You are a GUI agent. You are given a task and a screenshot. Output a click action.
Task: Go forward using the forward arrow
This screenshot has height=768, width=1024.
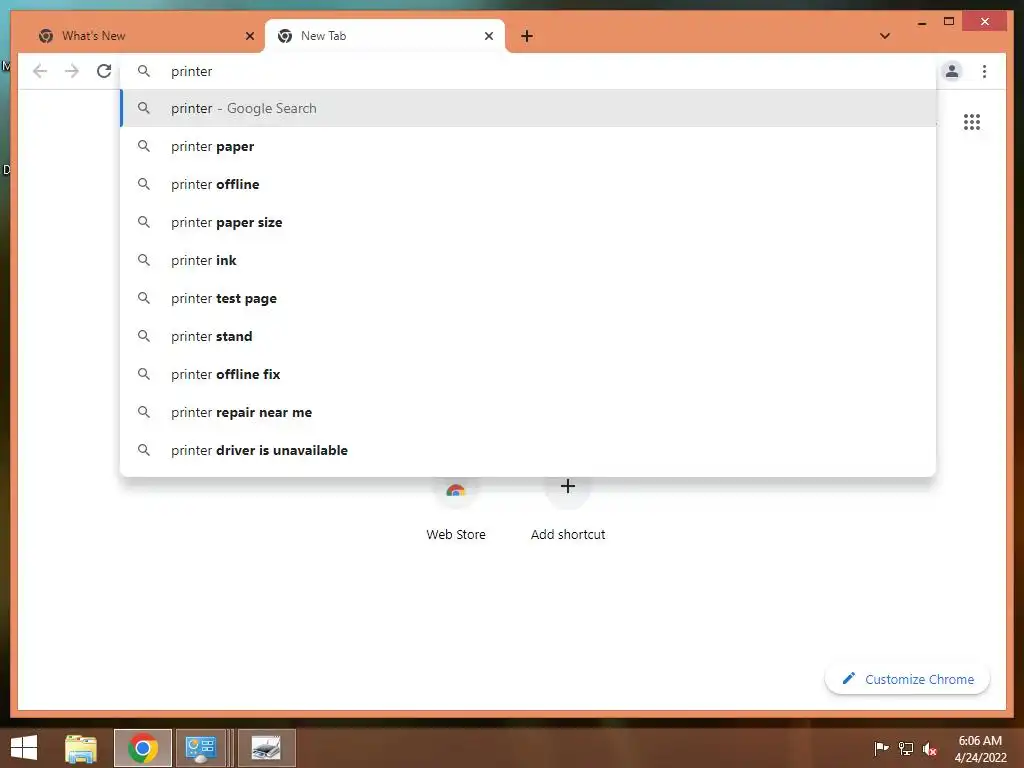pos(72,71)
